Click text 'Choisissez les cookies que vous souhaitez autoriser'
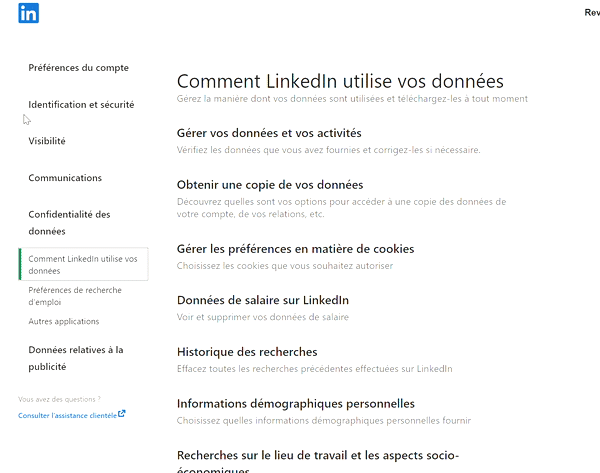This screenshot has height=473, width=600. [x=285, y=266]
